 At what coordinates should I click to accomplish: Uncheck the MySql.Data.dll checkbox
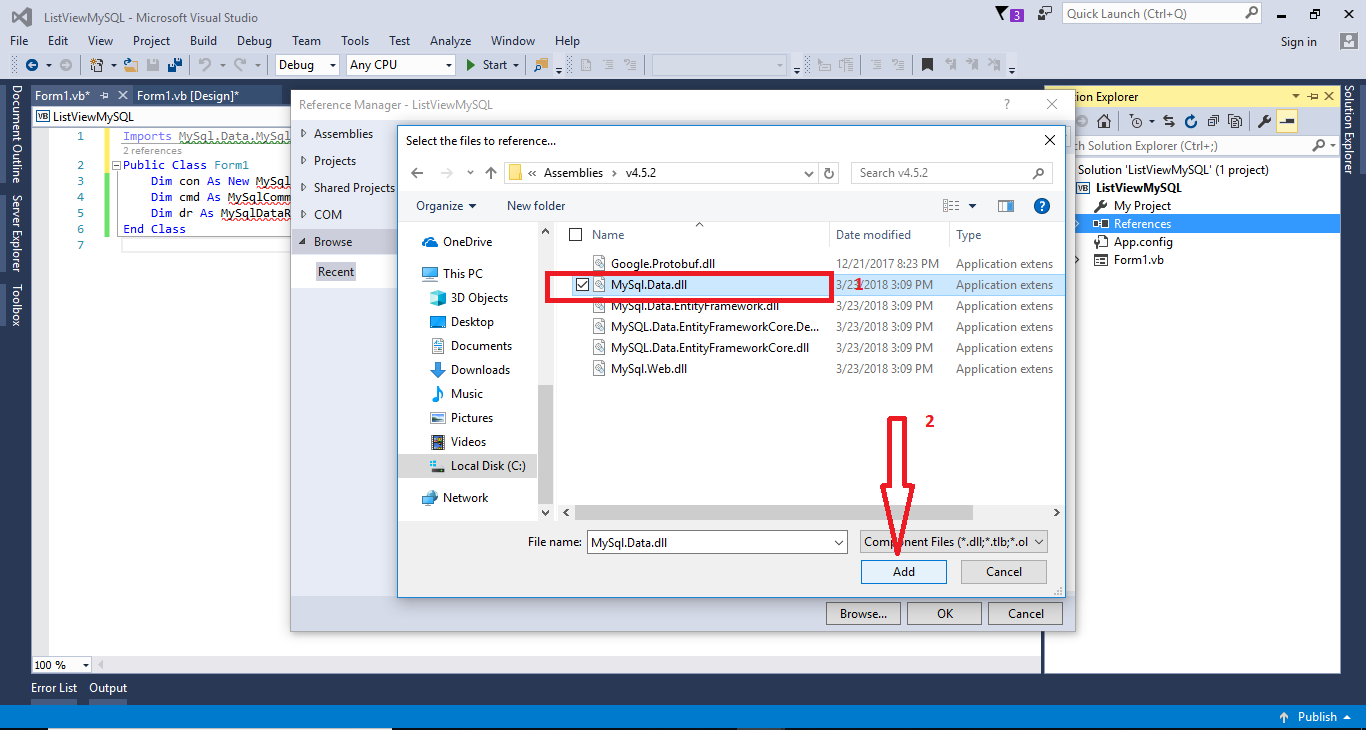pos(582,285)
